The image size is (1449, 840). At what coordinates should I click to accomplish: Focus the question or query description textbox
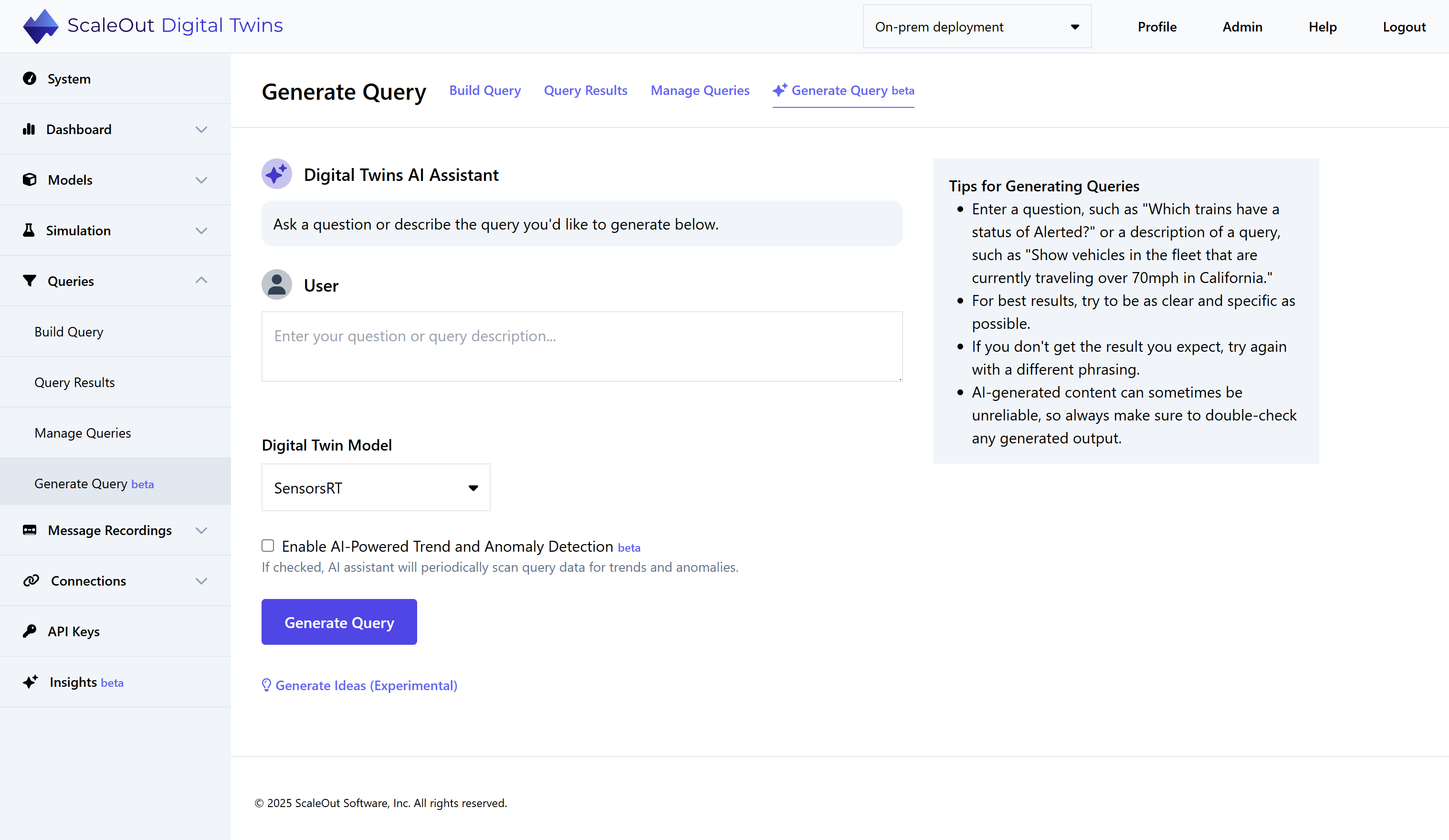pyautogui.click(x=582, y=346)
